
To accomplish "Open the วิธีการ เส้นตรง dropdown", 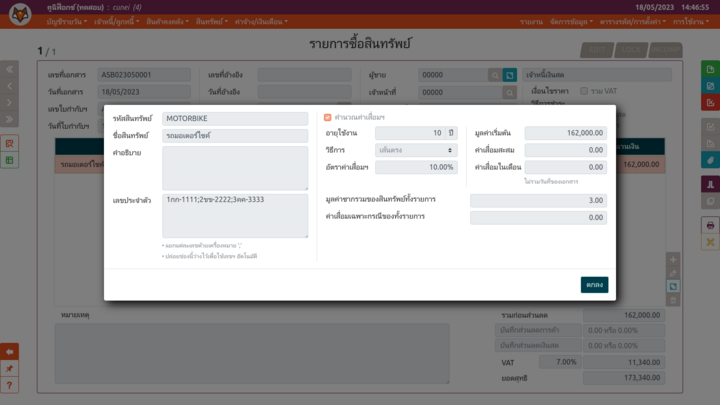I will 416,150.
